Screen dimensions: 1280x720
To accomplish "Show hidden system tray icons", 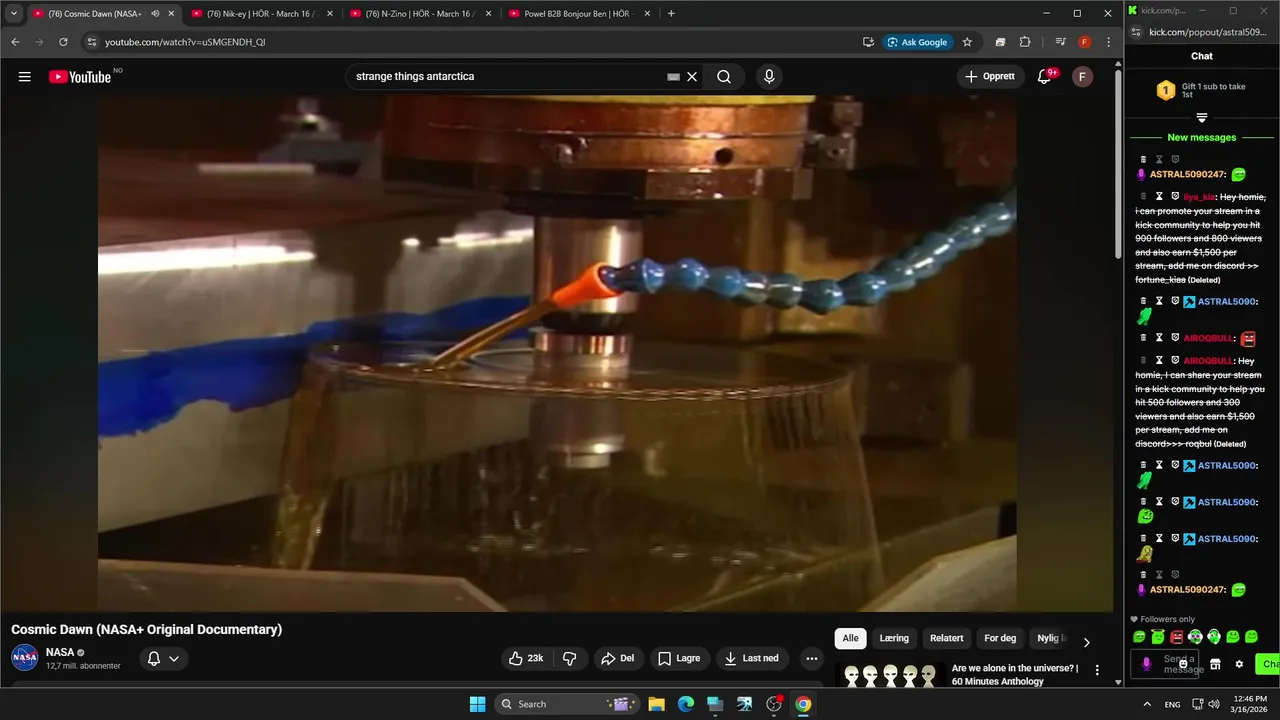I will [1147, 704].
